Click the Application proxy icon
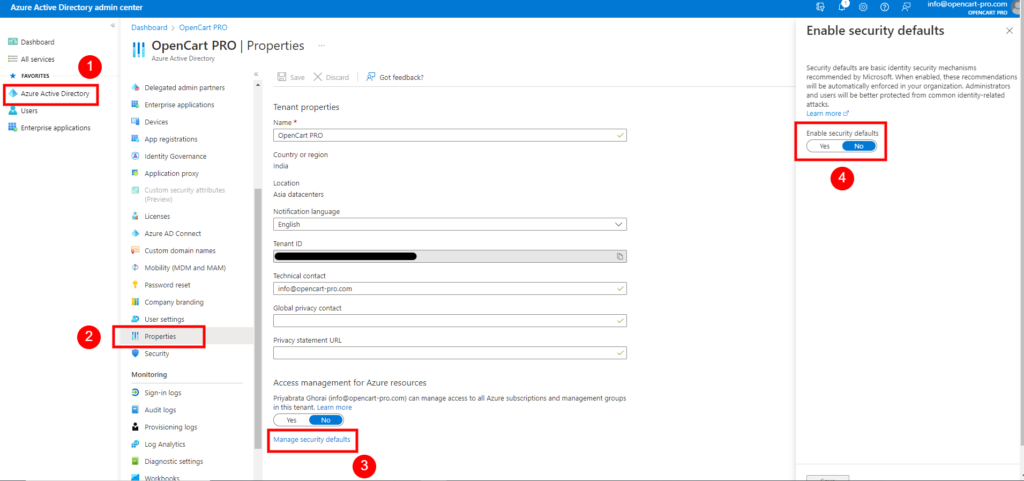Viewport: 1024px width, 481px height. pos(136,173)
